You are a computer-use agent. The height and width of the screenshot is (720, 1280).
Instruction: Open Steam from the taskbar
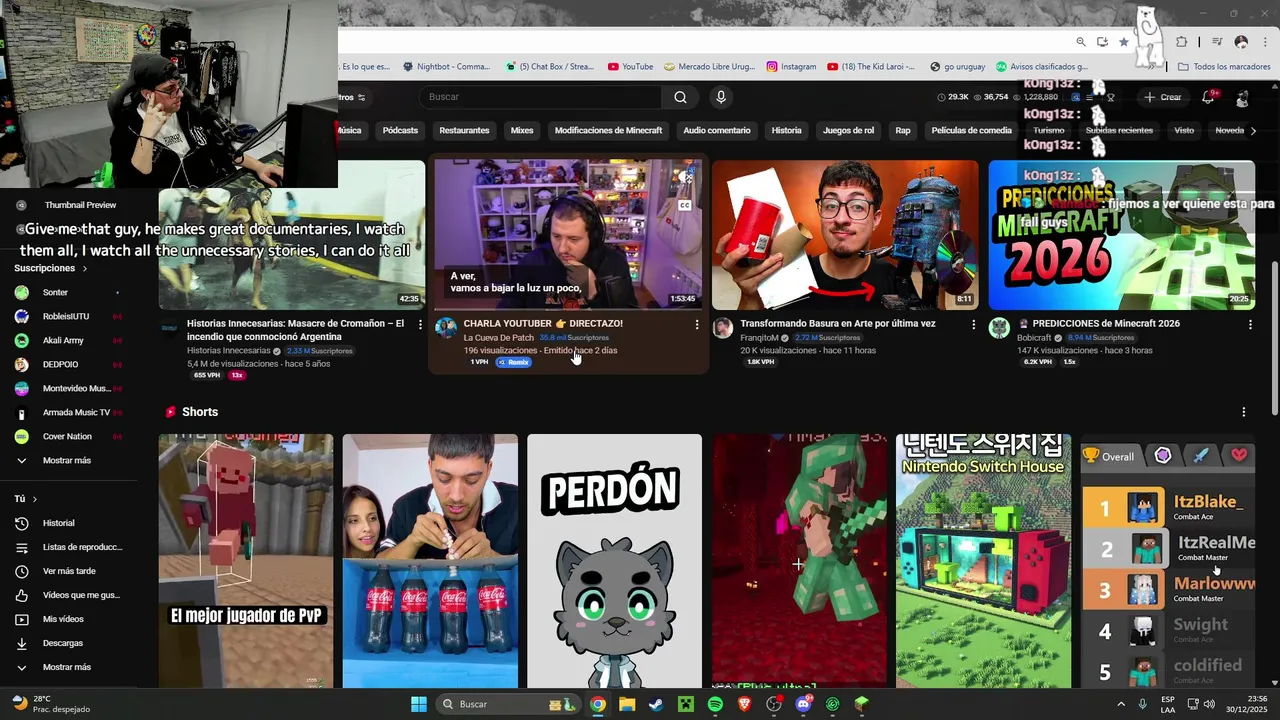[656, 704]
